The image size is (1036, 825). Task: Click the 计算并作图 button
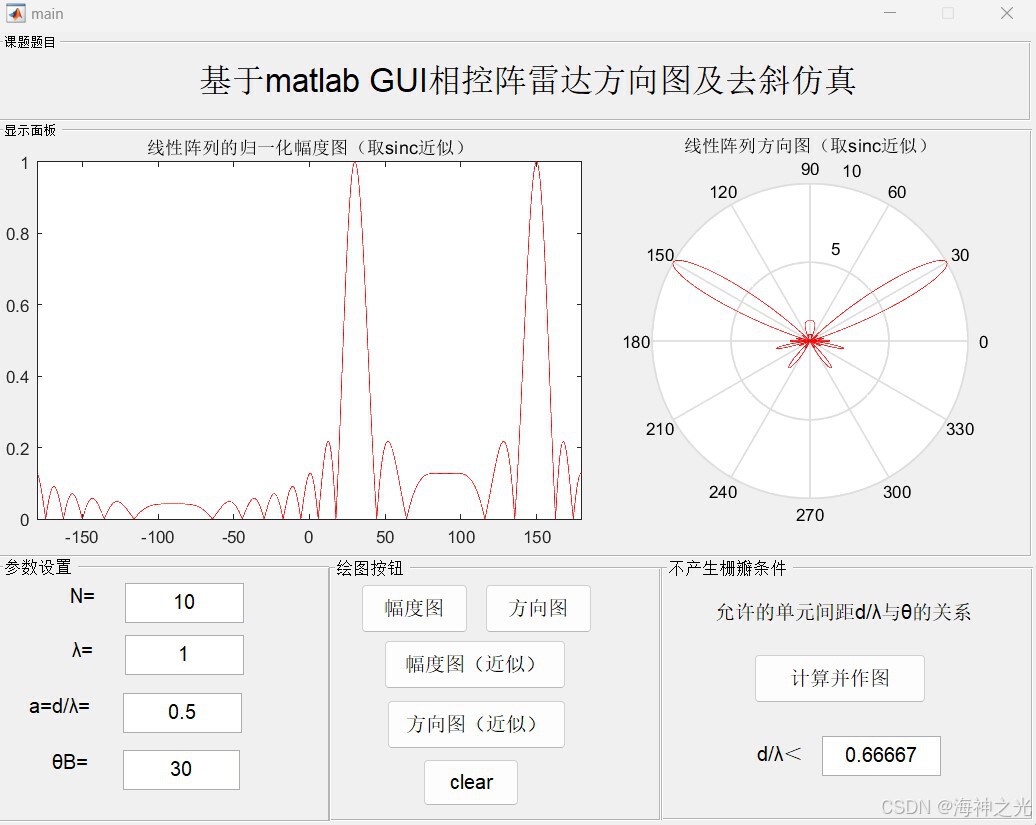840,678
